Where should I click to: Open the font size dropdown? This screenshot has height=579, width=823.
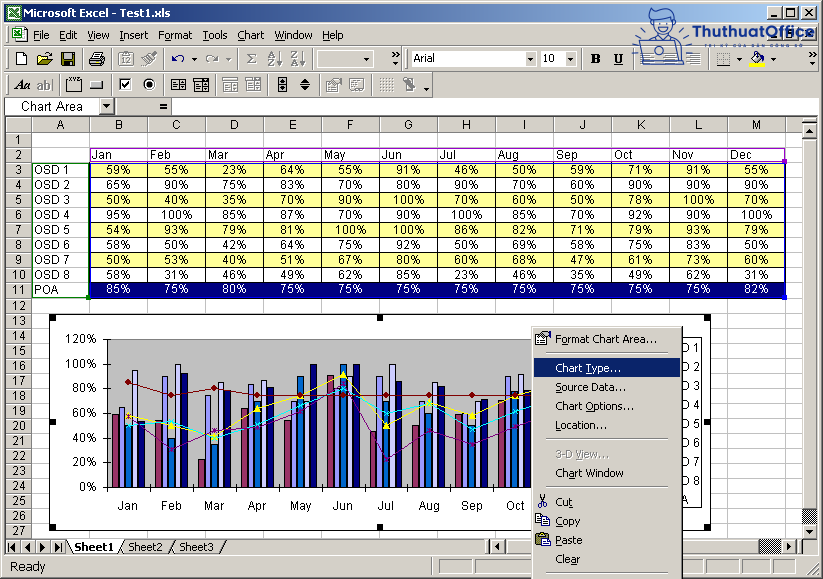tap(568, 58)
